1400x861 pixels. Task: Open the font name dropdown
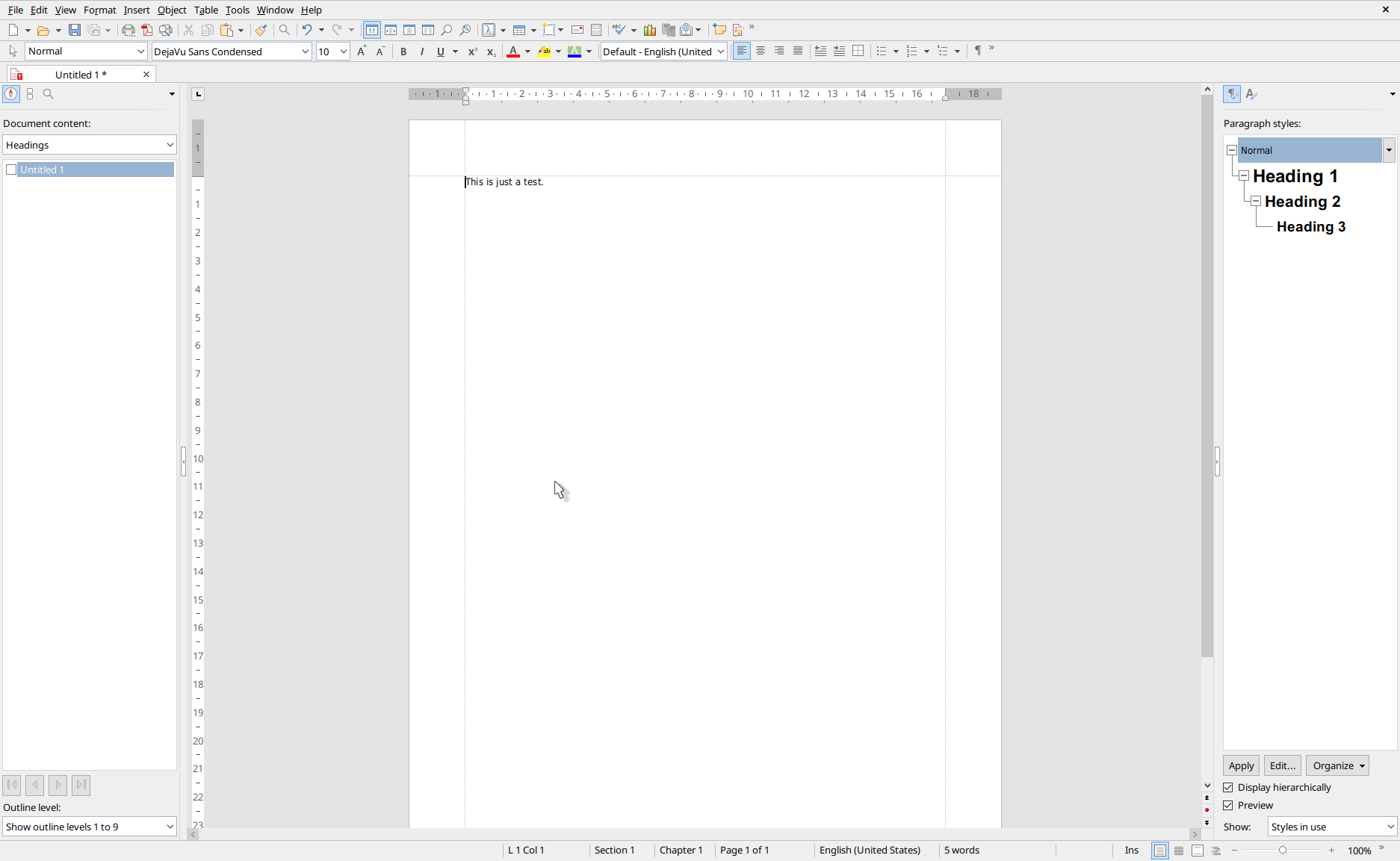point(306,52)
